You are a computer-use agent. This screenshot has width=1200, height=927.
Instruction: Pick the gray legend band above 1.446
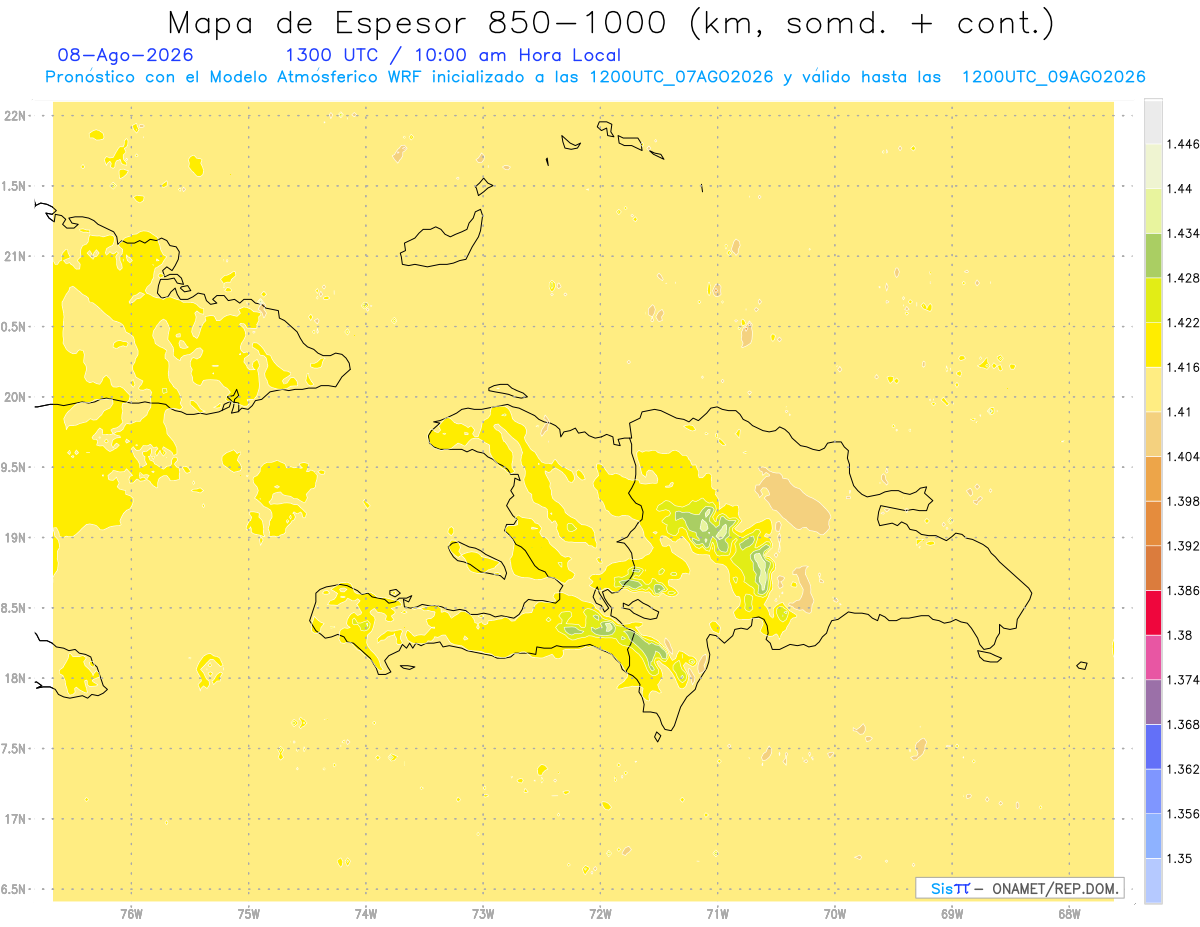1153,121
